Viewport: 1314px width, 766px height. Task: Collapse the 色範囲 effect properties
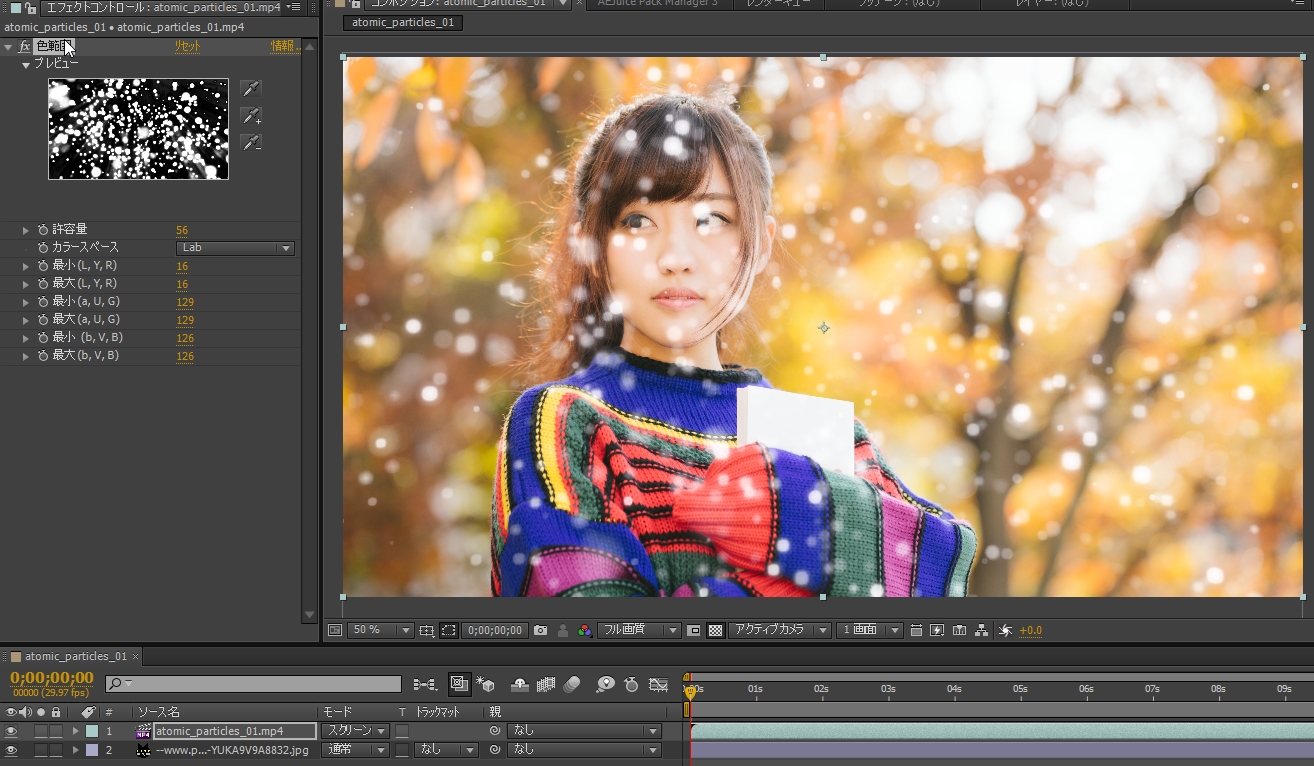[8, 47]
